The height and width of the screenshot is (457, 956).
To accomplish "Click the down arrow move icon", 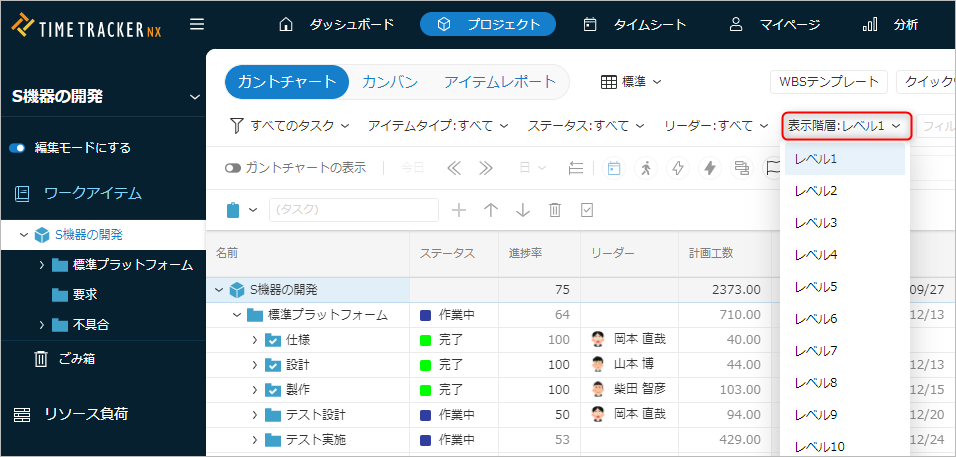I will tap(523, 210).
